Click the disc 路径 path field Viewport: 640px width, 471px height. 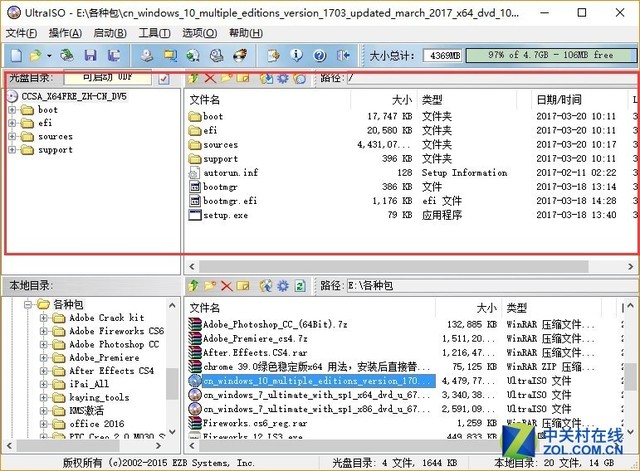click(492, 78)
